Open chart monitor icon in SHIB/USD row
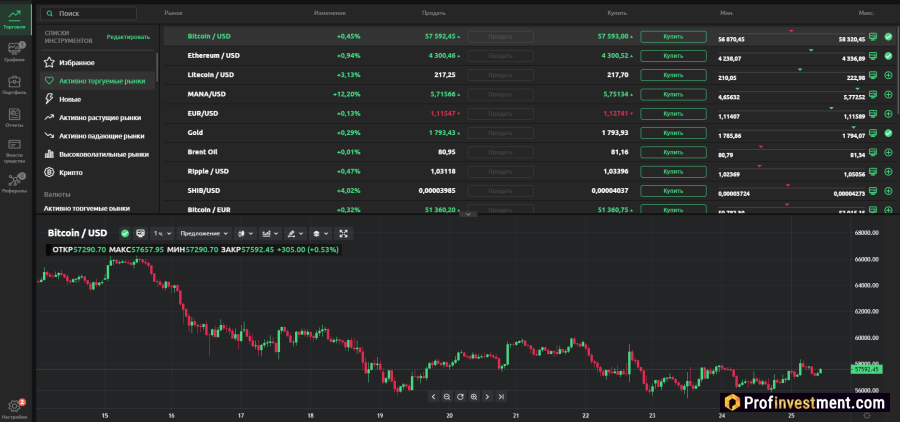This screenshot has height=422, width=900. point(874,191)
